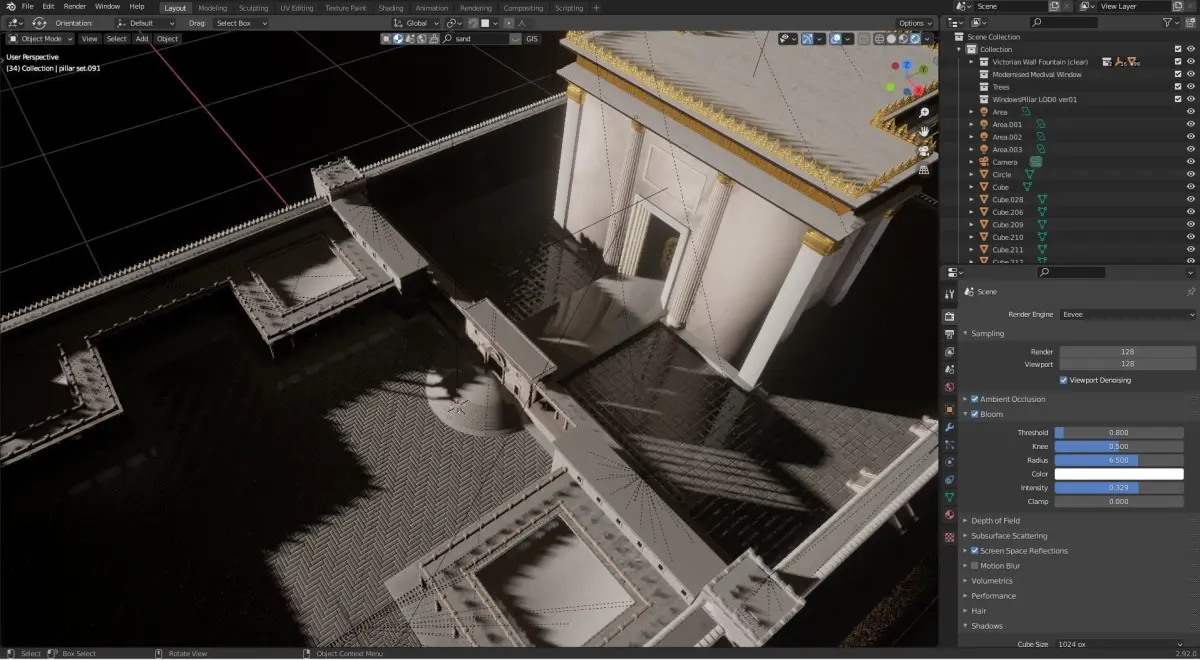Image resolution: width=1200 pixels, height=660 pixels.
Task: Open the Global transform orientation dropdown
Action: (x=415, y=23)
